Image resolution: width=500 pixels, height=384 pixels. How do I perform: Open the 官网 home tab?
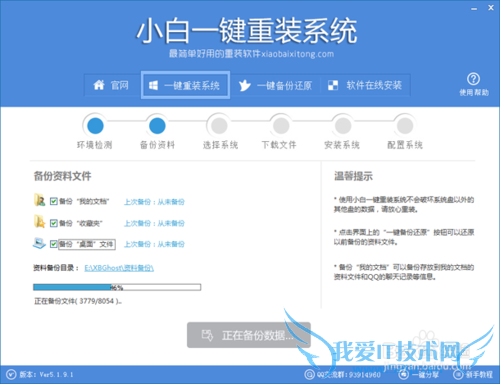(x=112, y=85)
